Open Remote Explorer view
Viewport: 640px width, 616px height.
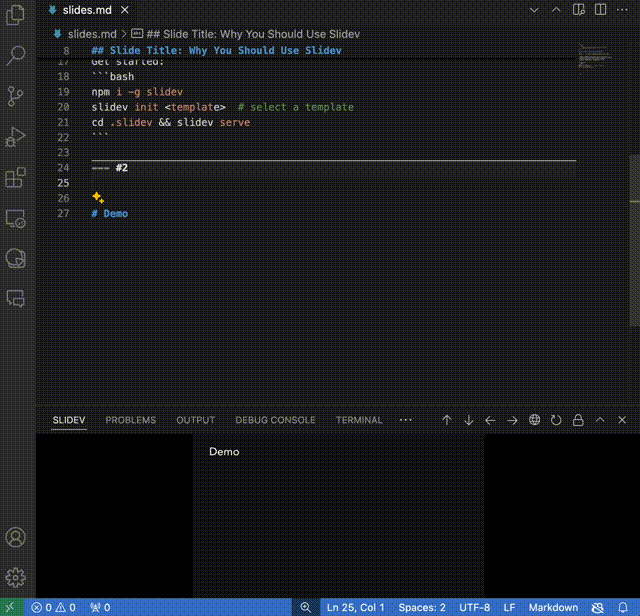pos(16,218)
